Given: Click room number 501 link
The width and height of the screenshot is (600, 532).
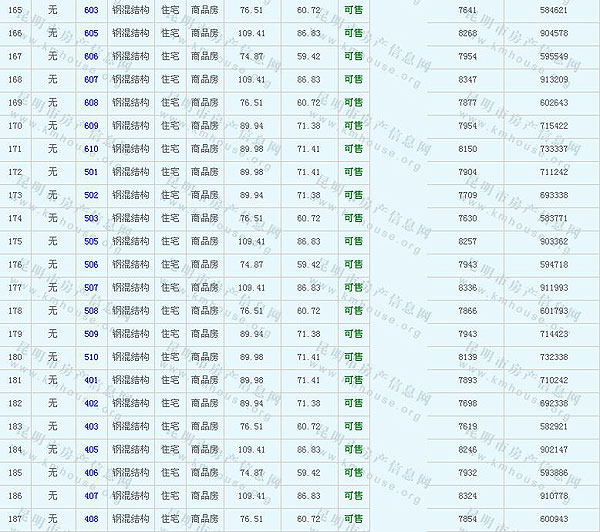Looking at the screenshot, I should (91, 172).
